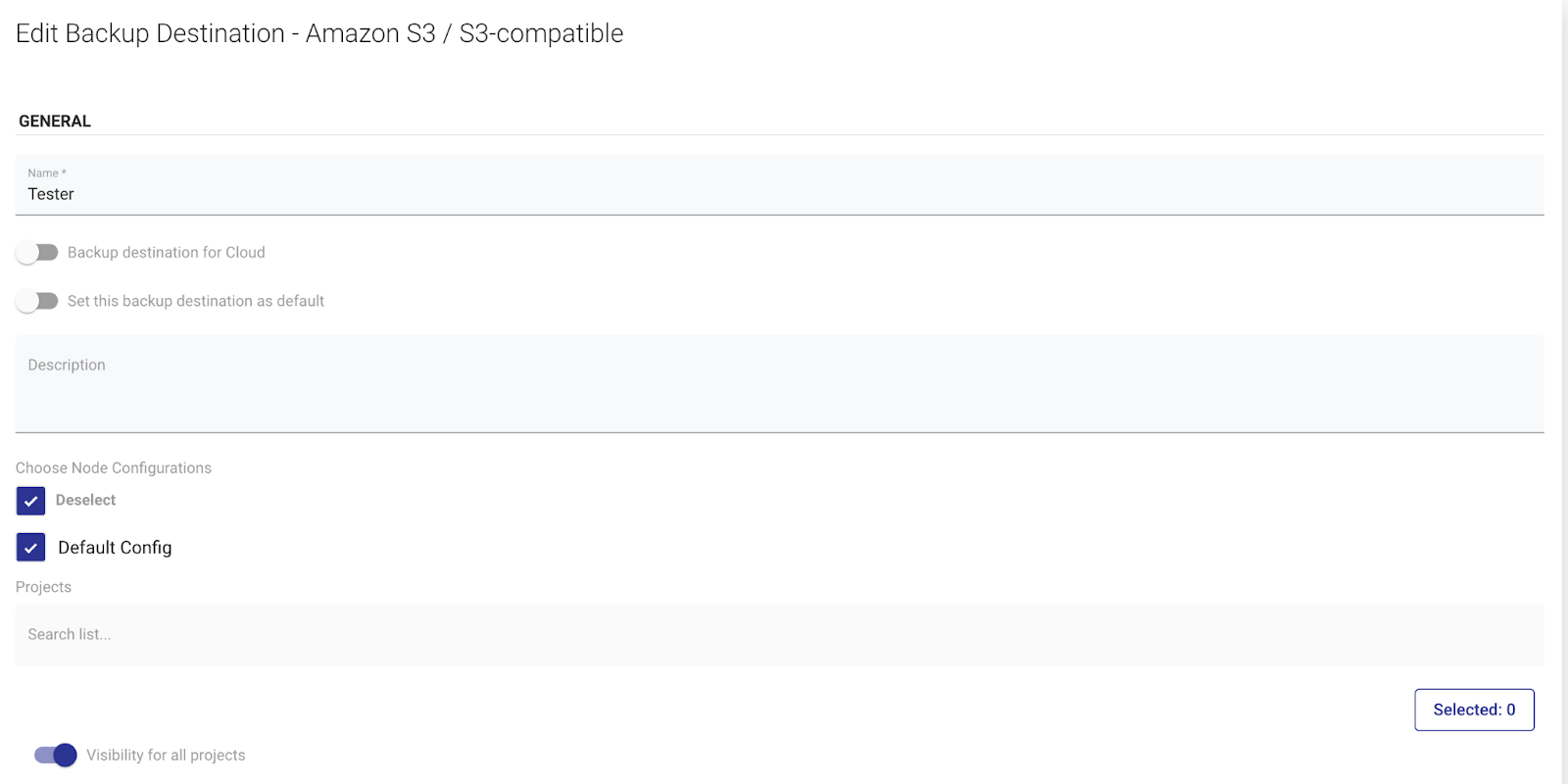The height and width of the screenshot is (784, 1568).
Task: Click the Default Config label text
Action: 115,548
